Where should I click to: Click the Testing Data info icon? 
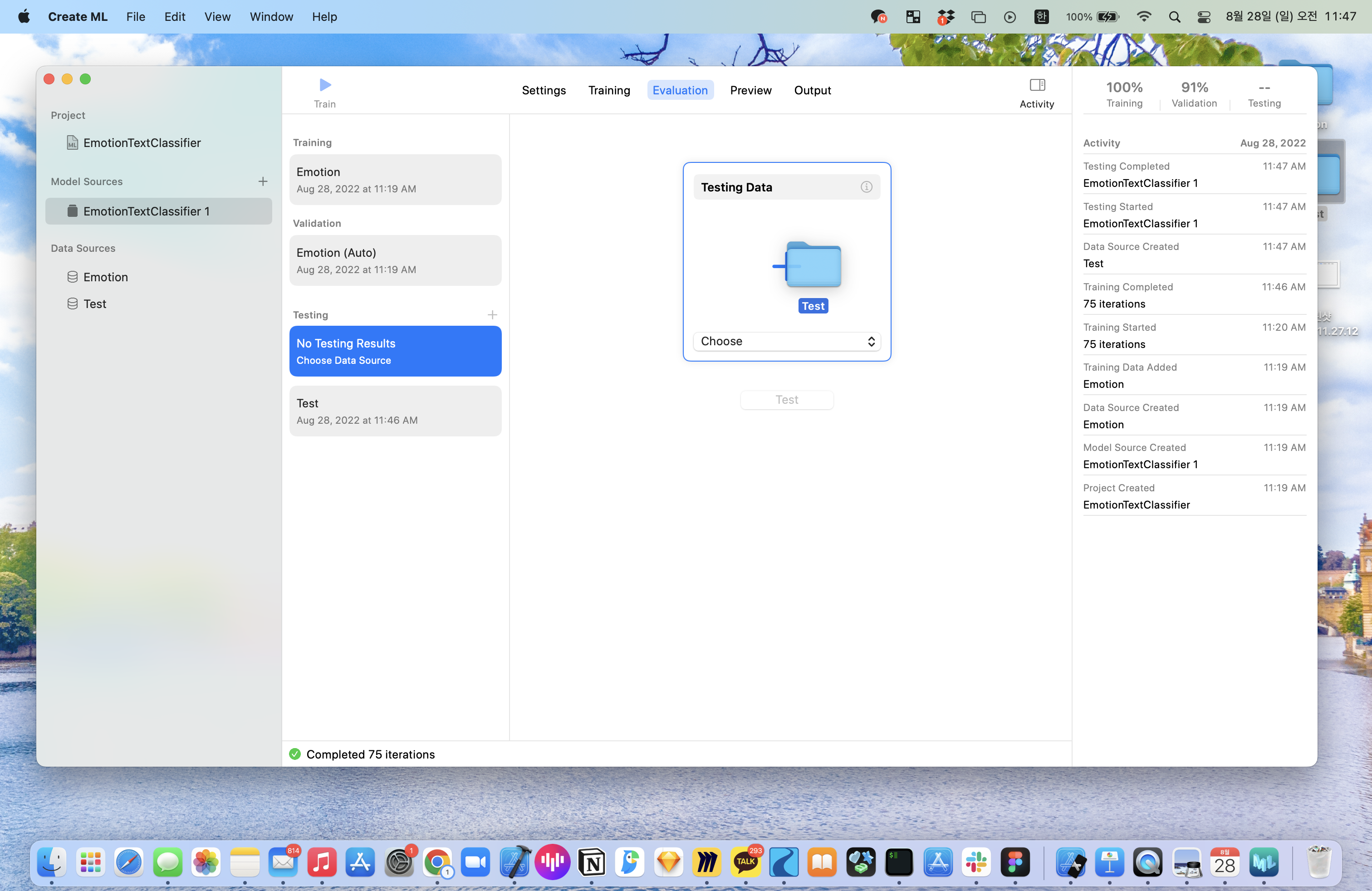click(x=866, y=187)
